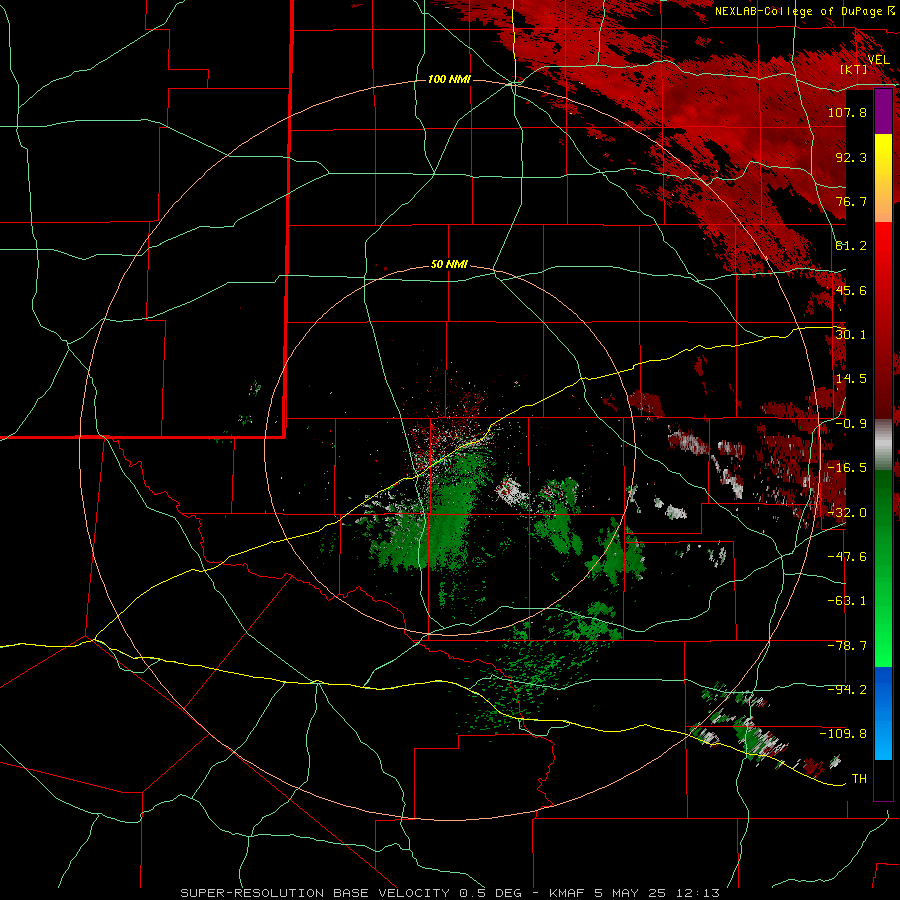Click the gray zero-velocity color bar segment
Screen dimensions: 900x900
pyautogui.click(x=883, y=445)
